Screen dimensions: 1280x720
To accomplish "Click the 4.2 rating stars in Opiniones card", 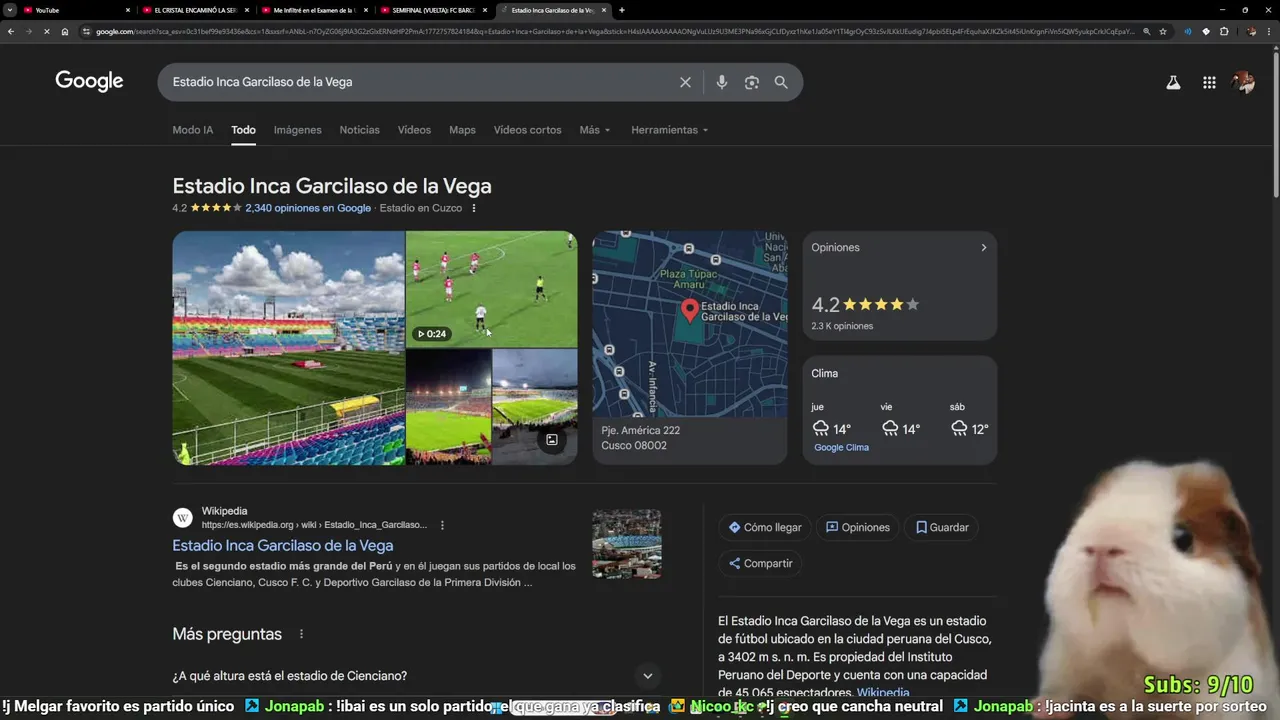I will point(881,305).
